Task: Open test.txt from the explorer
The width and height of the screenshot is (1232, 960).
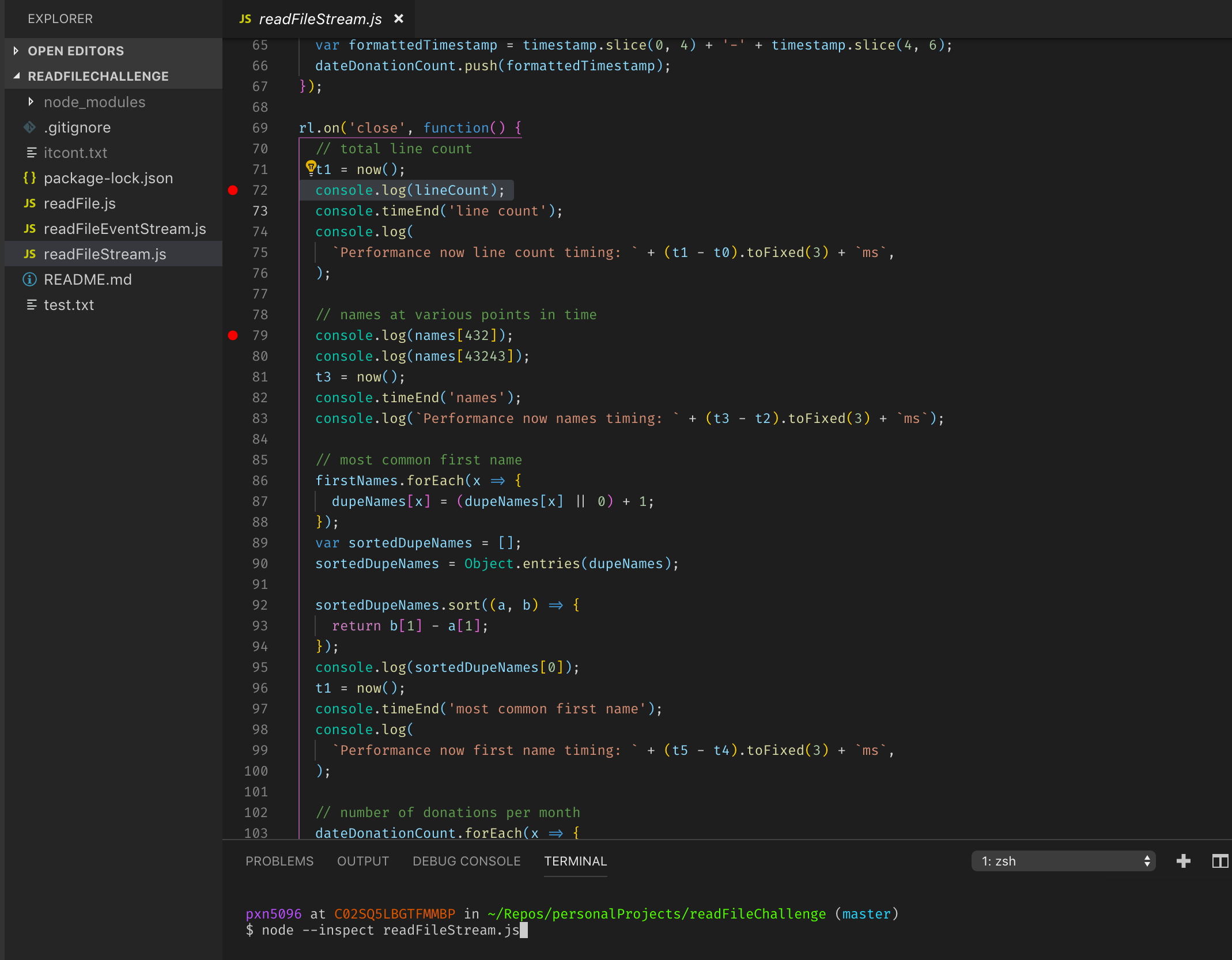Action: pyautogui.click(x=69, y=305)
